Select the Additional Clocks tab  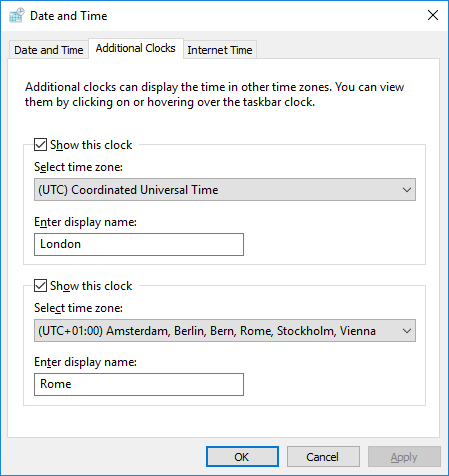[x=136, y=49]
